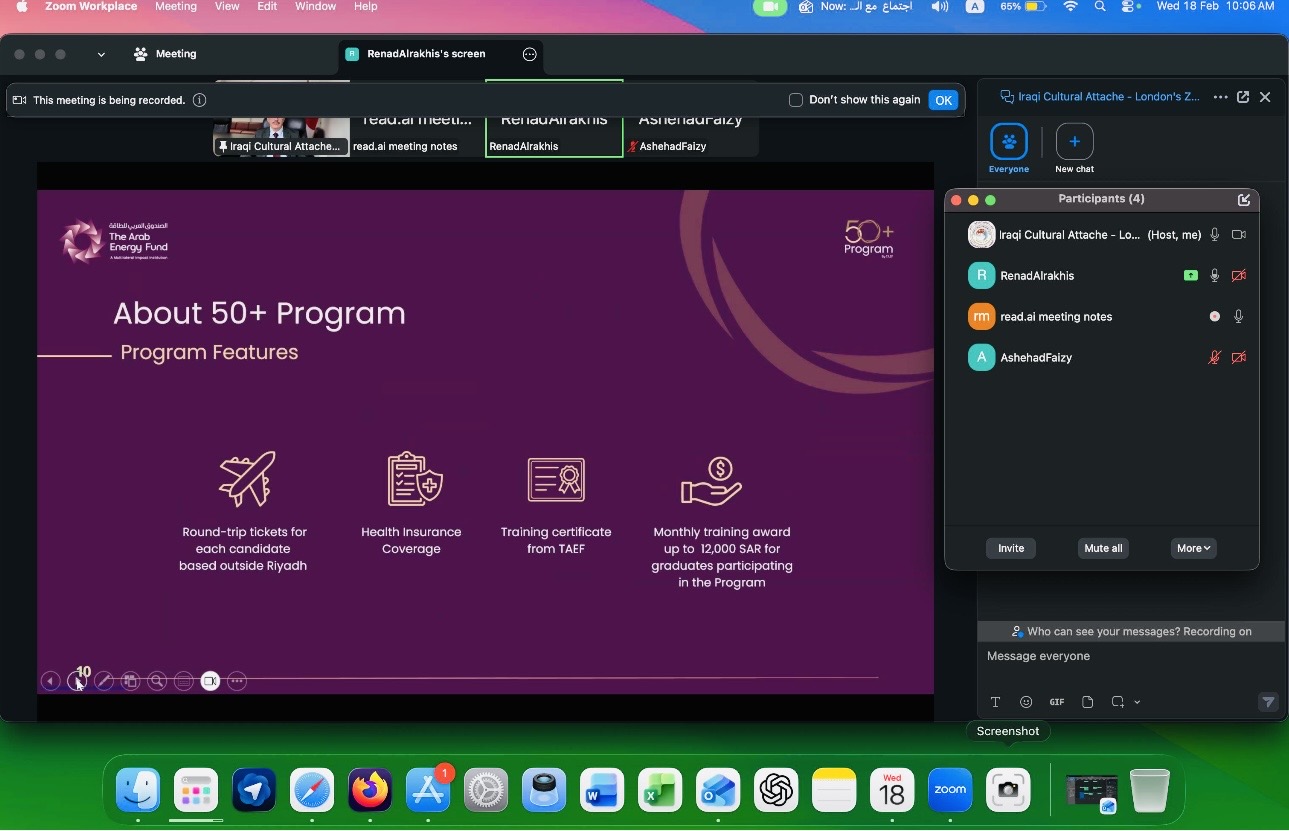Screen dimensions: 1289x831
Task: Go to the previous slide arrow
Action: 50,681
